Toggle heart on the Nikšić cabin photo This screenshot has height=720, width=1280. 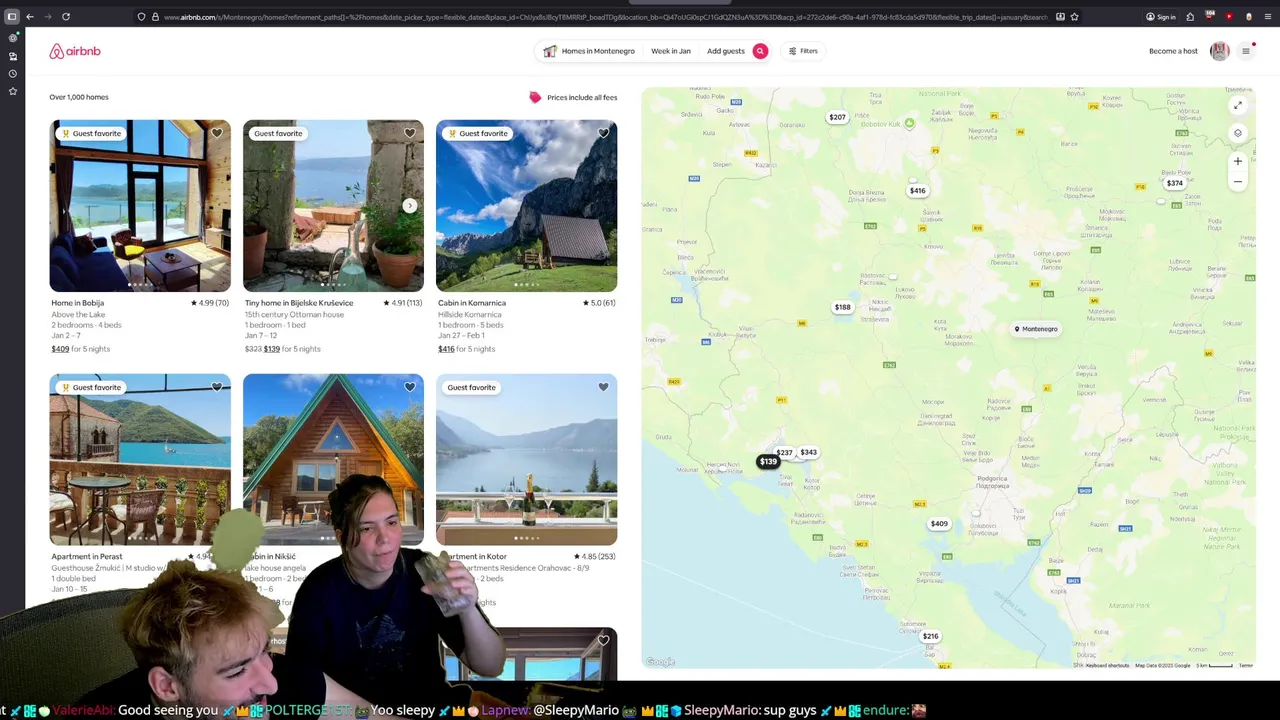click(410, 387)
